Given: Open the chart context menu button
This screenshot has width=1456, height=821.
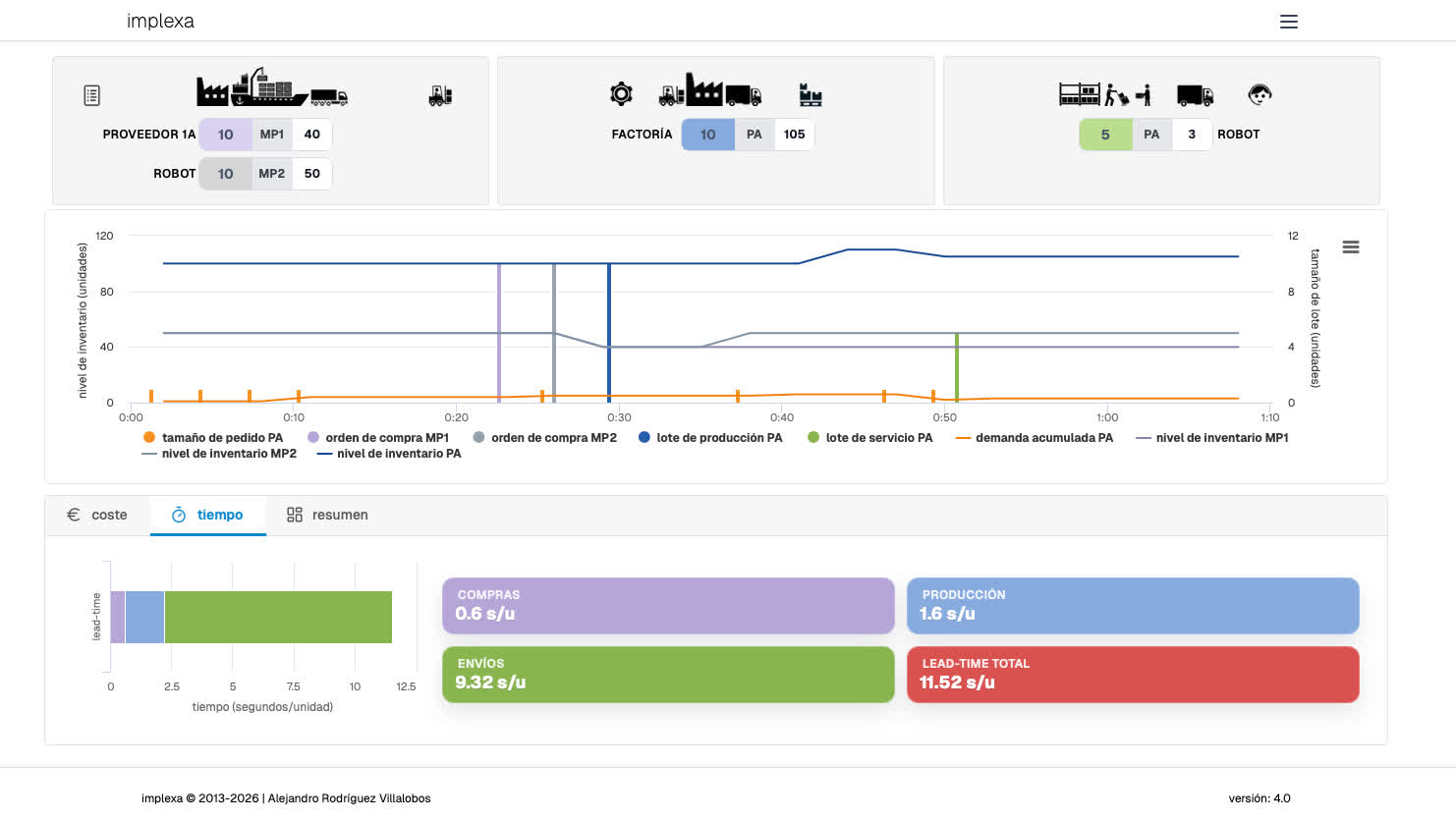Looking at the screenshot, I should 1351,247.
